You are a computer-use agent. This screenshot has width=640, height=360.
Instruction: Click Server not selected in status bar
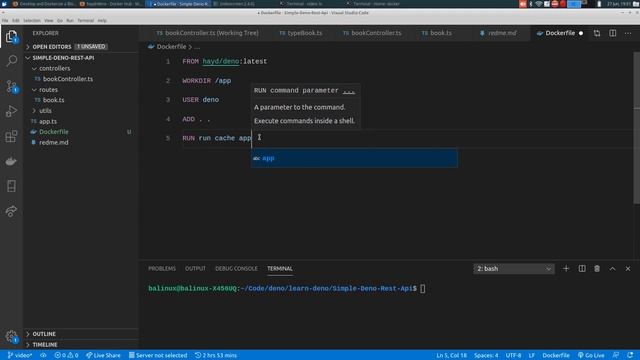[x=158, y=355]
